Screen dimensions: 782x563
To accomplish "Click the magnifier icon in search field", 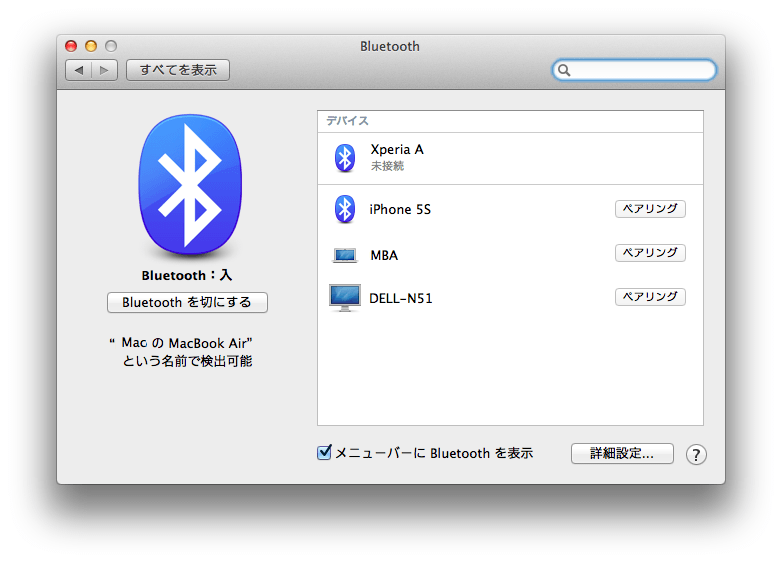I will click(564, 70).
